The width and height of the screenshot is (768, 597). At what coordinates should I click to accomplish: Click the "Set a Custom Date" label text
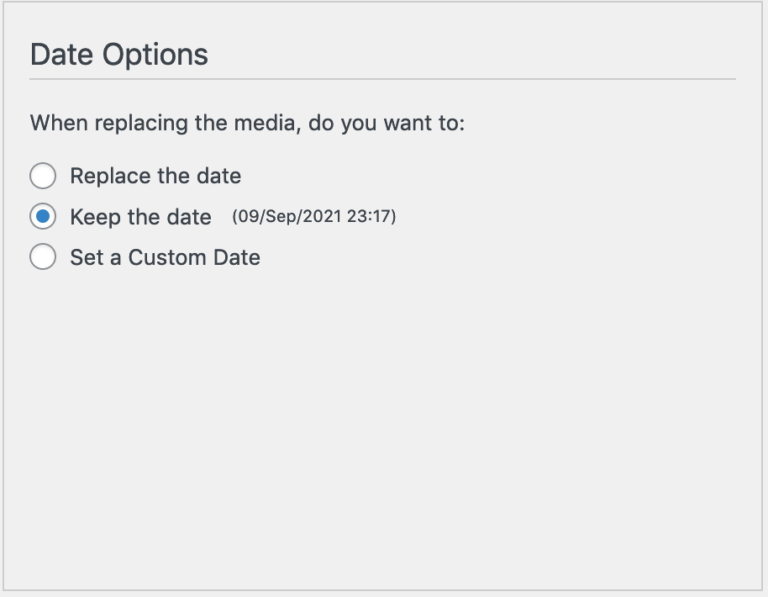pyautogui.click(x=165, y=257)
